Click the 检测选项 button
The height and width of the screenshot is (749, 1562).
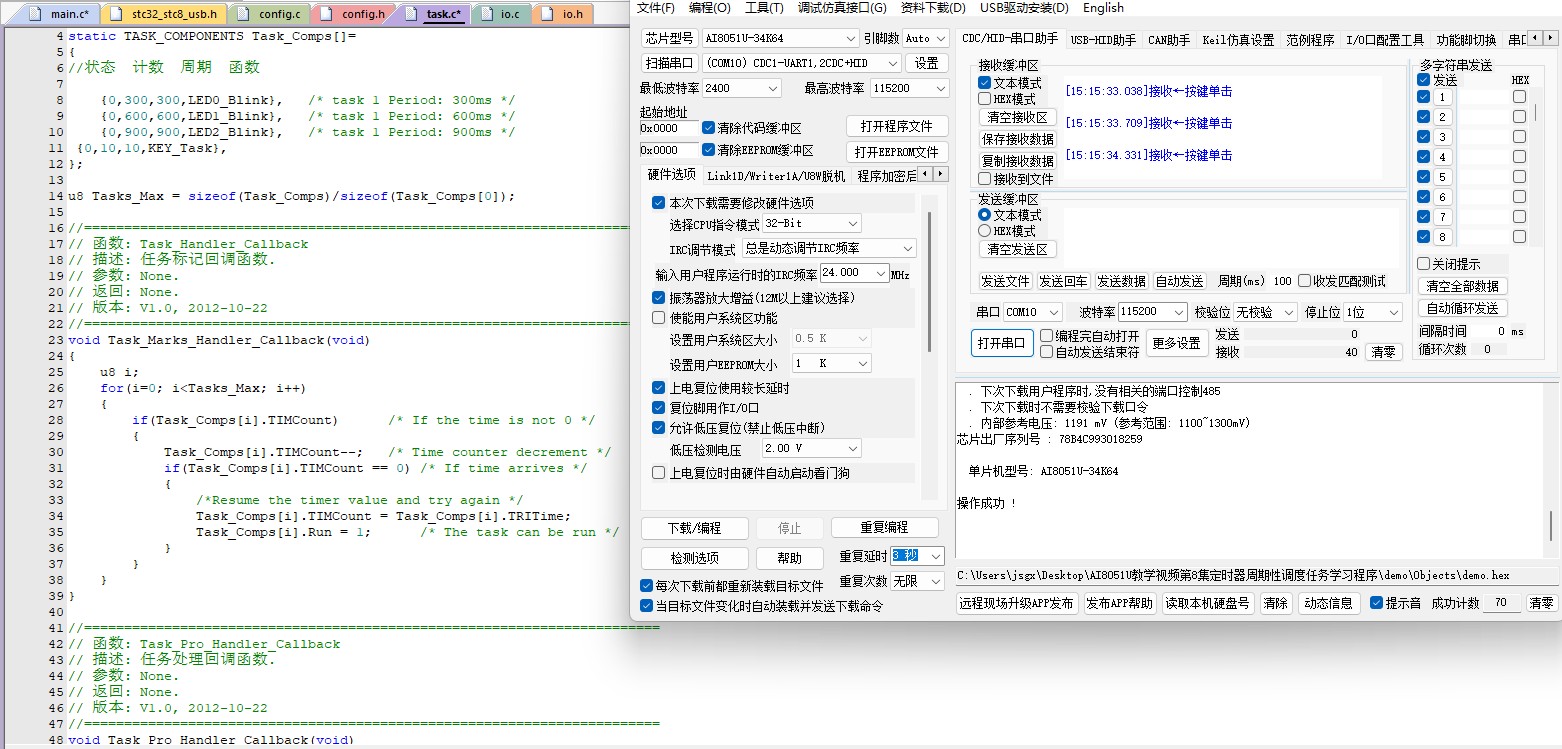[x=694, y=558]
